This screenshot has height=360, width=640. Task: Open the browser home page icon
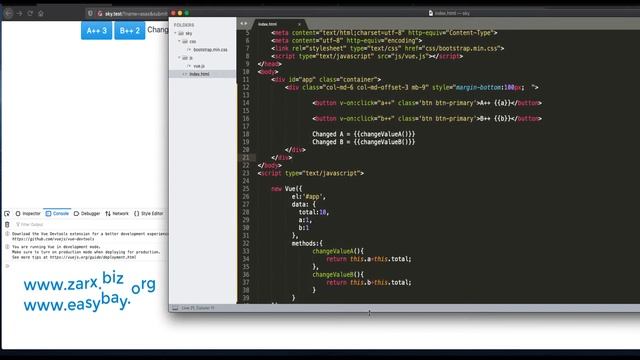click(41, 13)
